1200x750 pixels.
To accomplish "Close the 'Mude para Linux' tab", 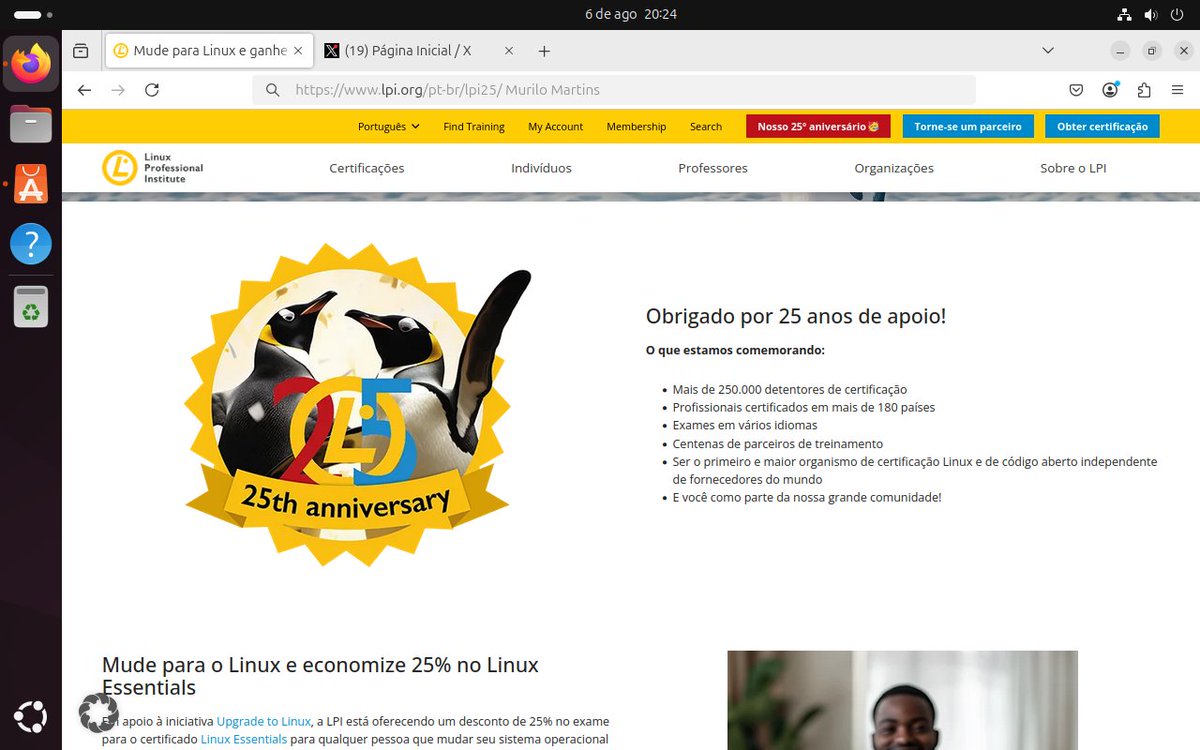I will (298, 51).
